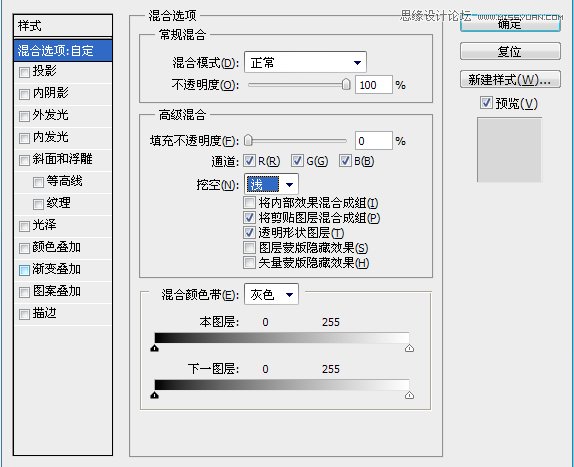Click the 不透明度 opacity slider handle
This screenshot has width=574, height=467.
pyautogui.click(x=346, y=85)
